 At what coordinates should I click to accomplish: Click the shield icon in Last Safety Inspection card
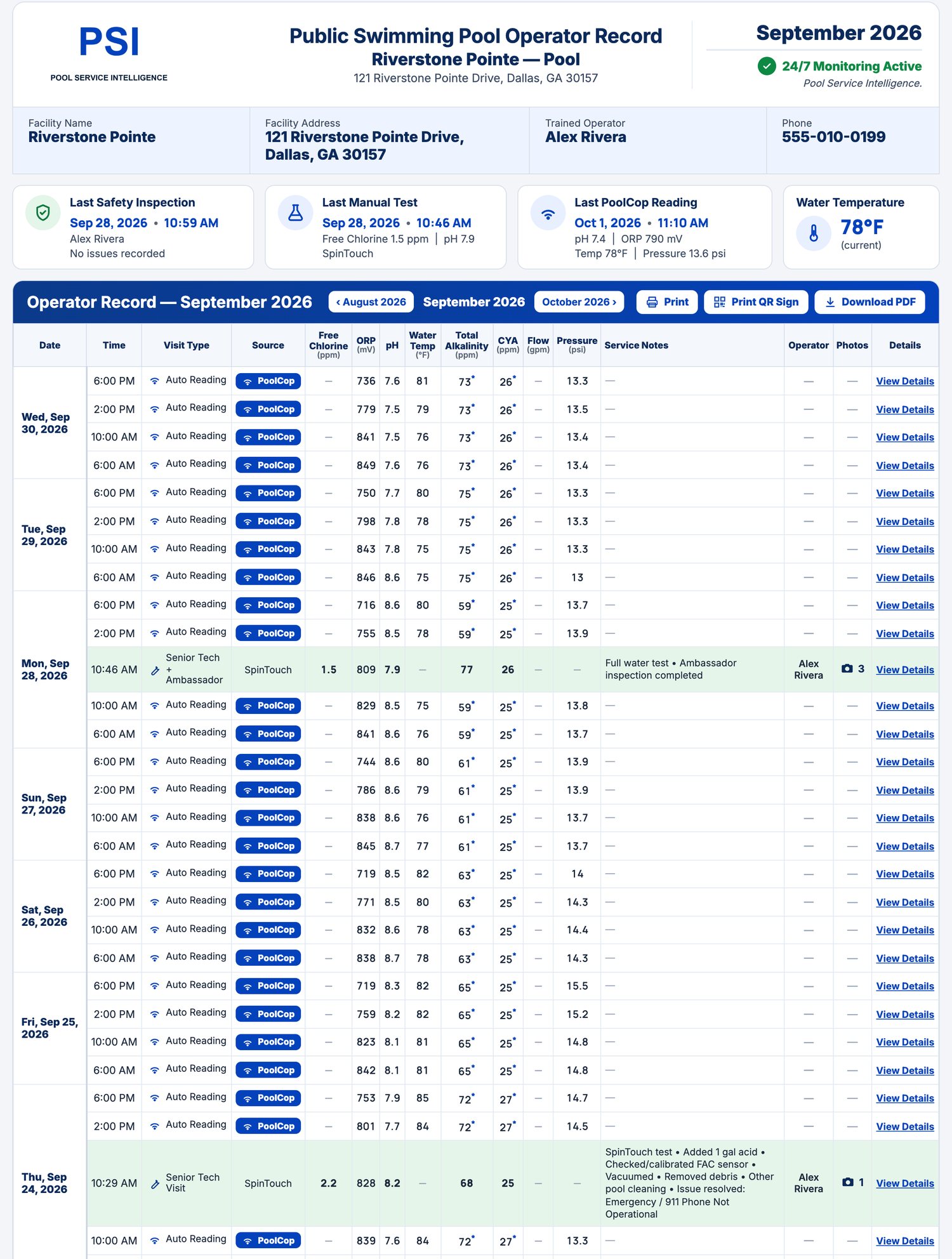click(43, 213)
